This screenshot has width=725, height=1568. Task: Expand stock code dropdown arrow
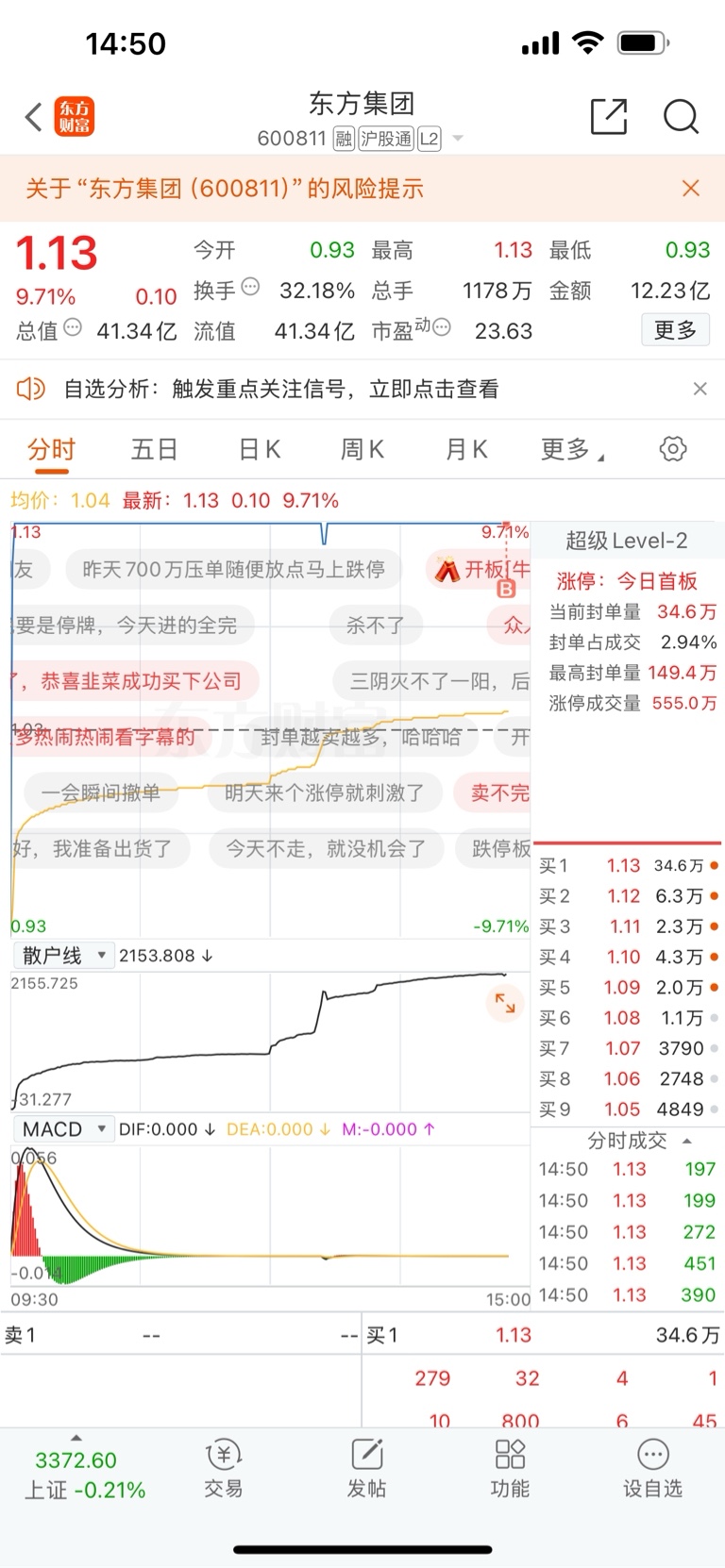click(458, 139)
